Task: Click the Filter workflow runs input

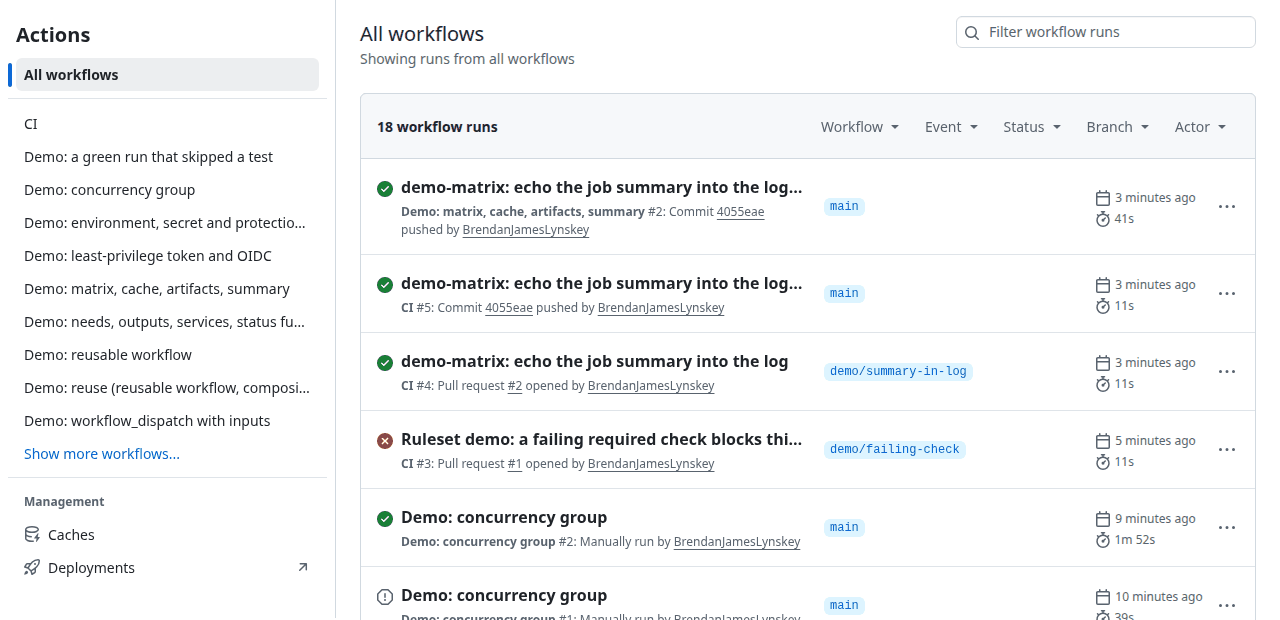Action: click(1106, 32)
